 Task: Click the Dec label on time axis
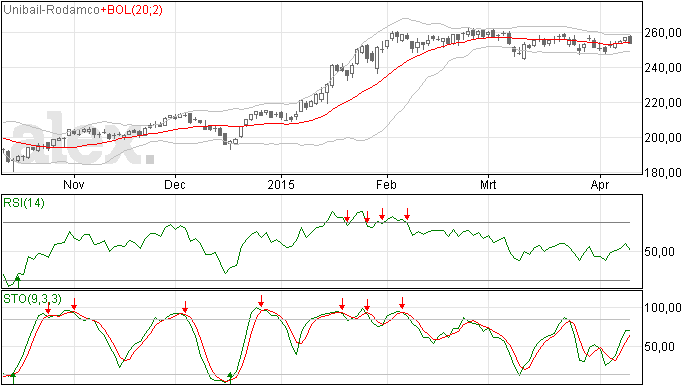point(175,184)
